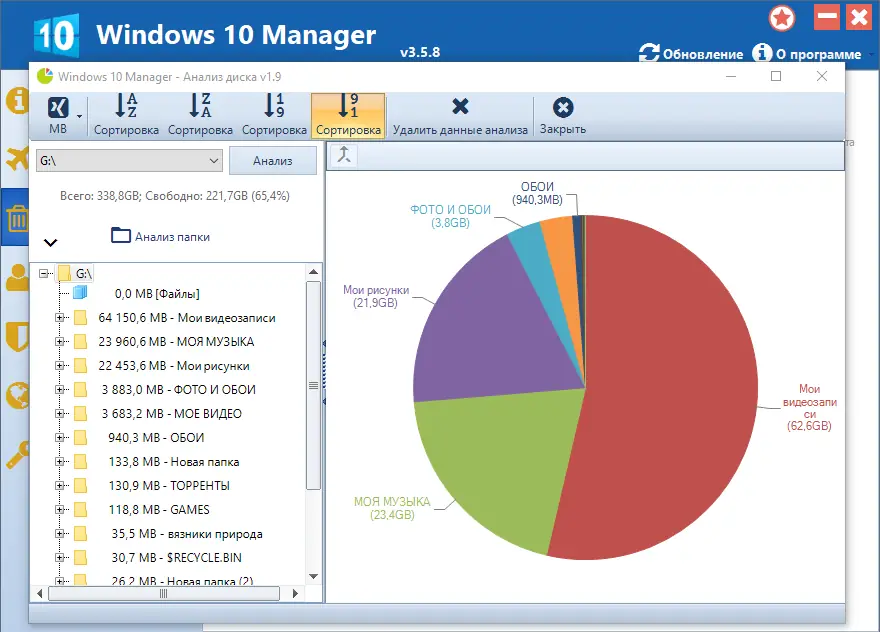Open the globe network sidebar section

pos(17,396)
